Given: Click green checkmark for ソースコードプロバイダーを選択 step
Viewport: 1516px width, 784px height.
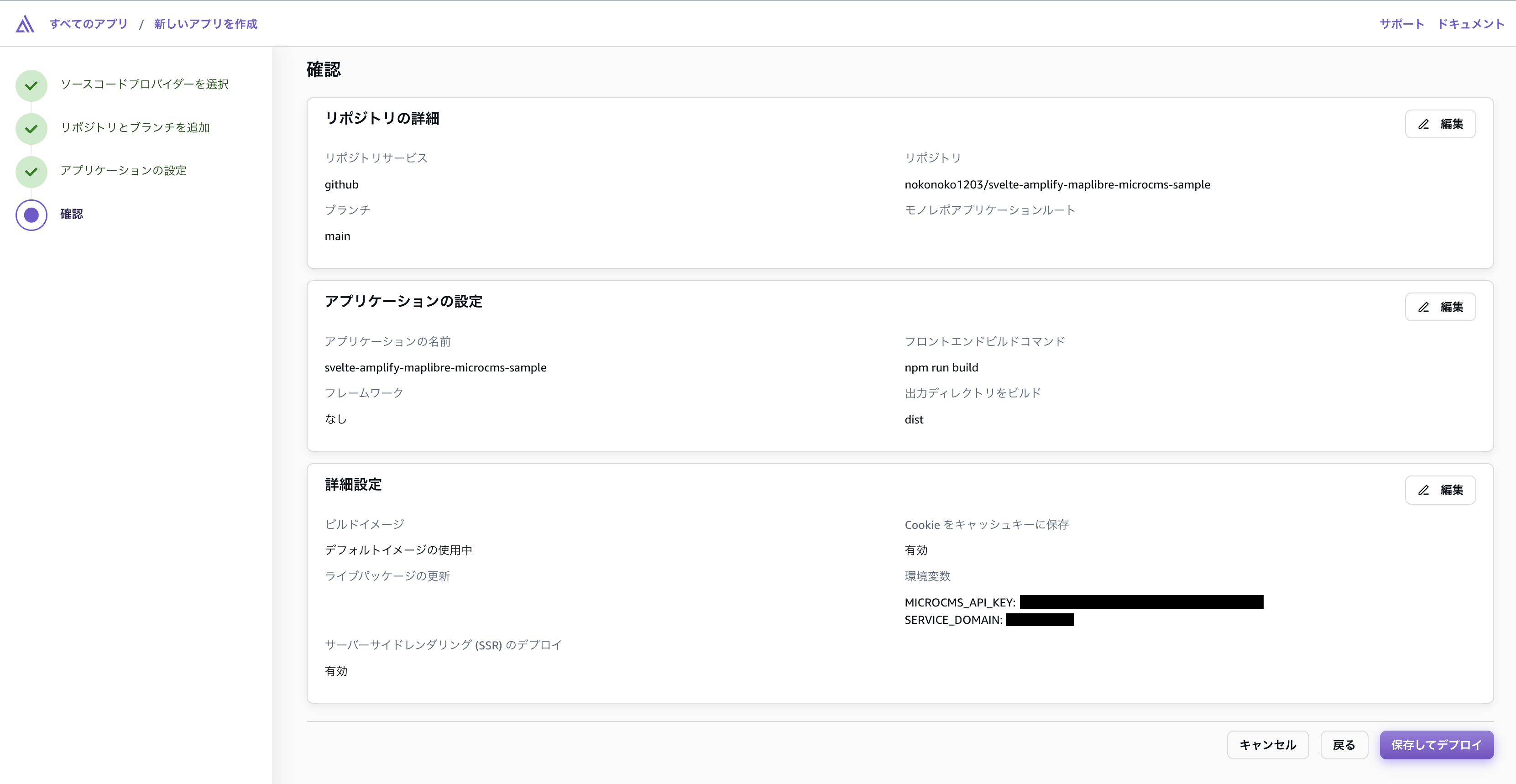Looking at the screenshot, I should tap(31, 85).
